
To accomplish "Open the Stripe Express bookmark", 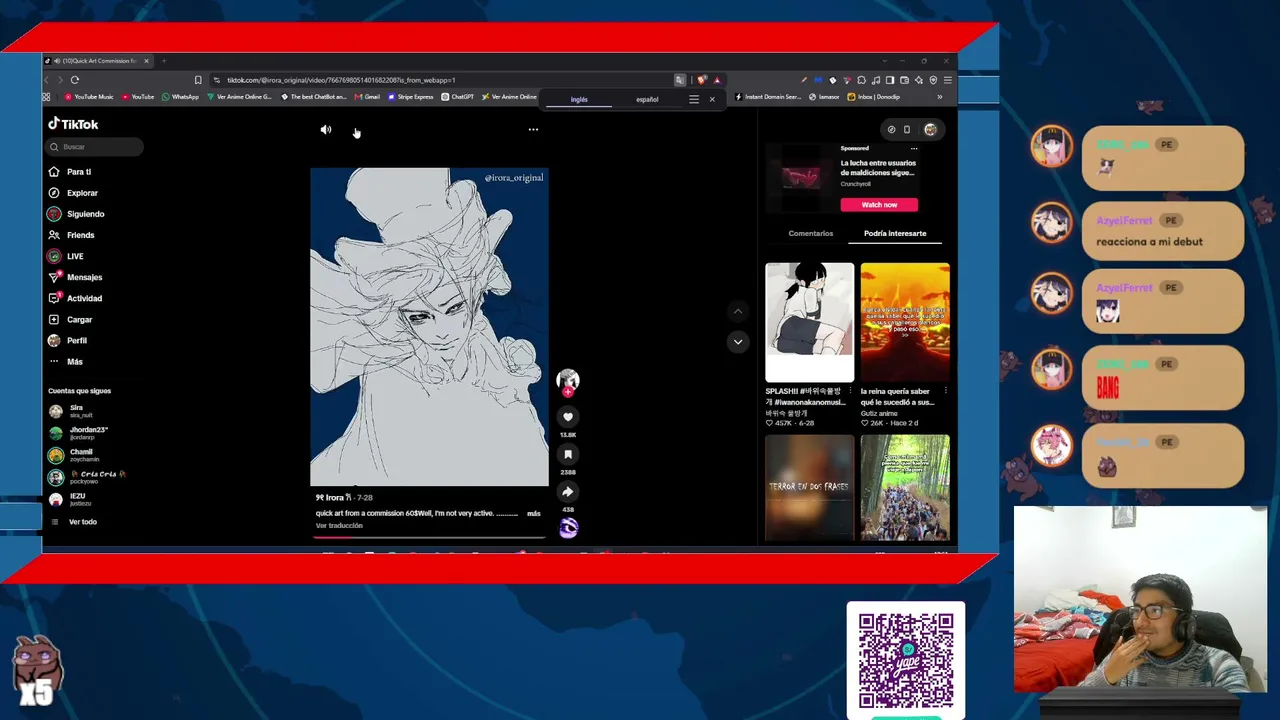I will pos(411,97).
